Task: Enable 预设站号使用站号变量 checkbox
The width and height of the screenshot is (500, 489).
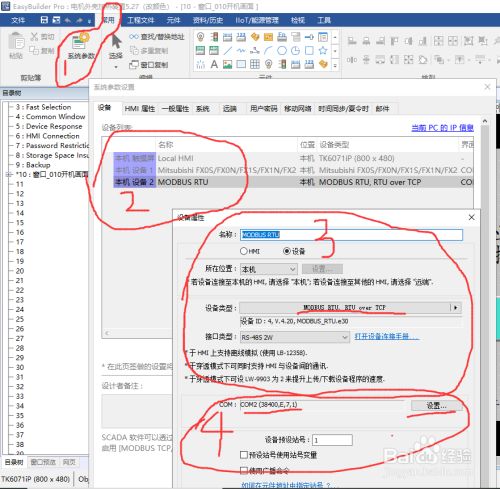Action: tap(244, 455)
